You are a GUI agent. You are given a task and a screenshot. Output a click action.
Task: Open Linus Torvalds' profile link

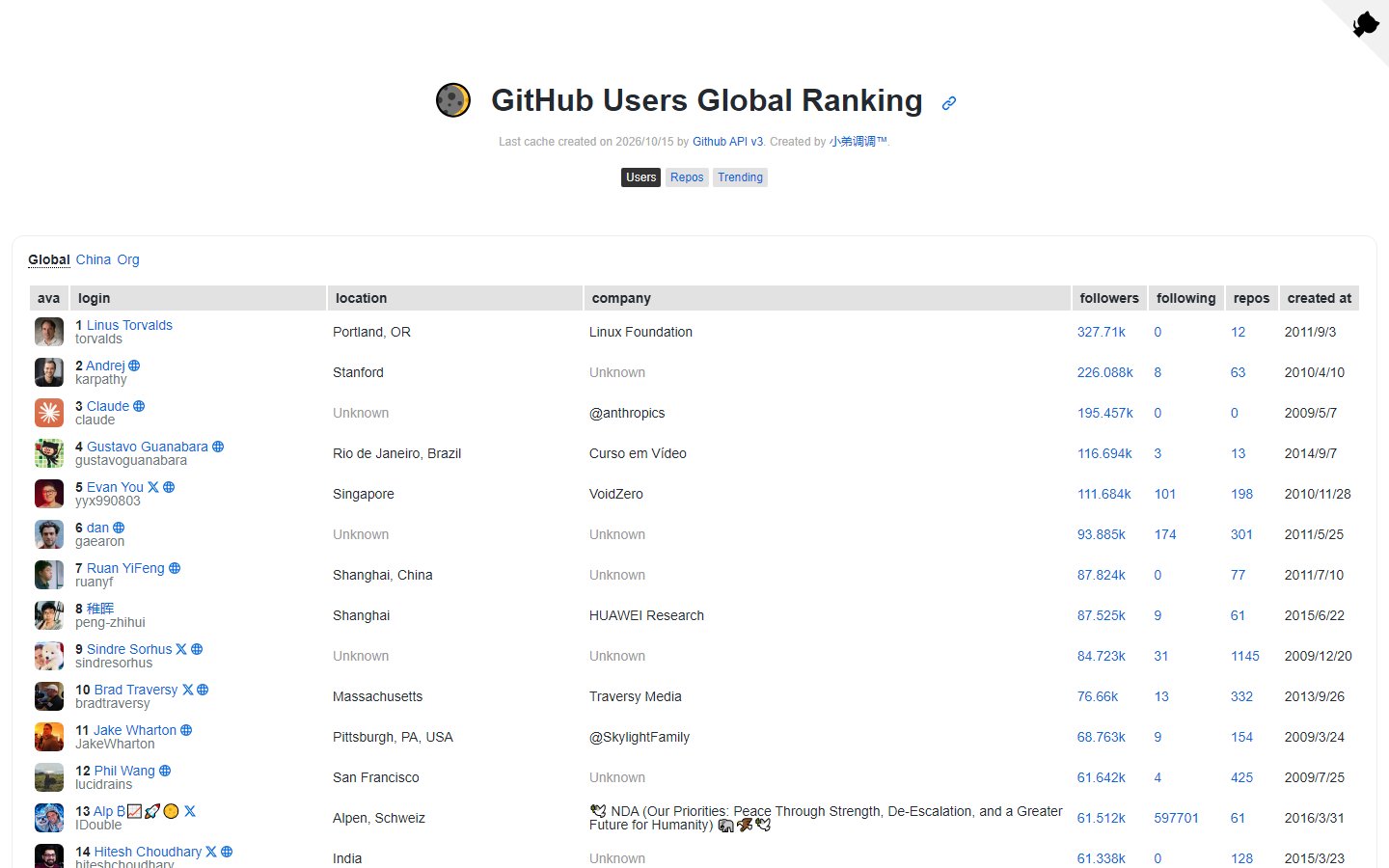click(x=129, y=325)
